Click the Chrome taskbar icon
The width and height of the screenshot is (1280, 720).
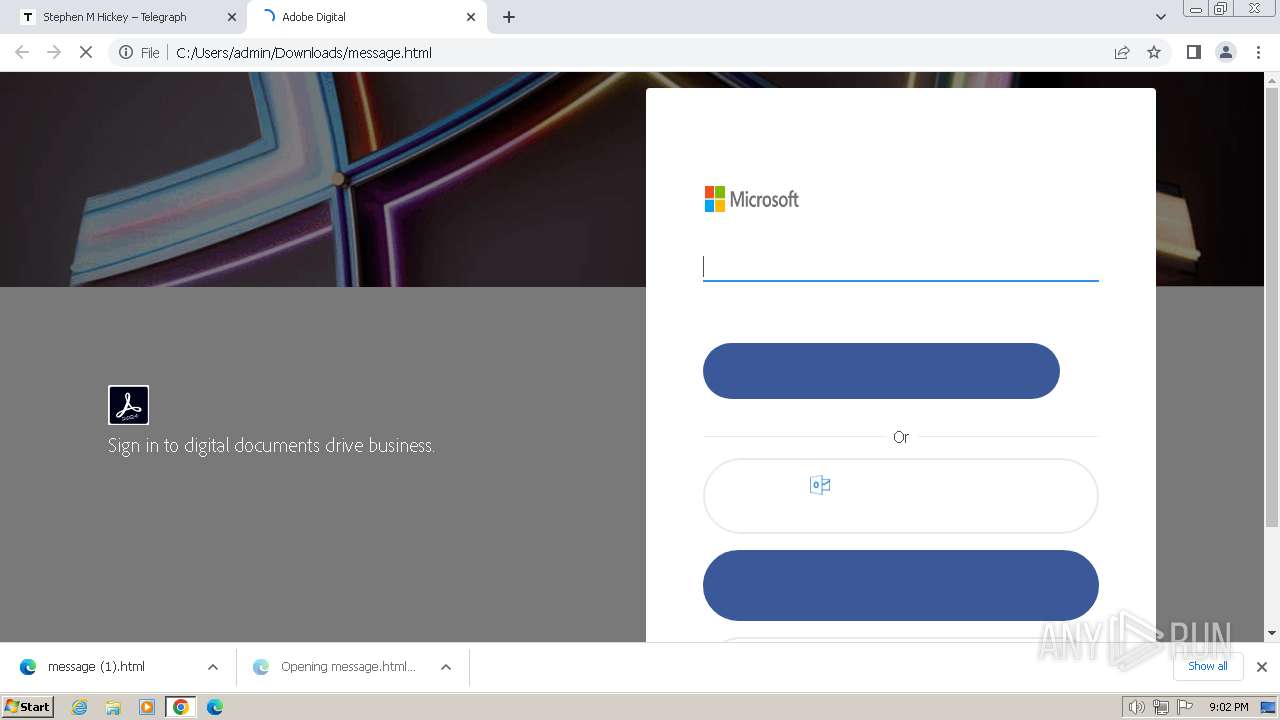tap(180, 707)
